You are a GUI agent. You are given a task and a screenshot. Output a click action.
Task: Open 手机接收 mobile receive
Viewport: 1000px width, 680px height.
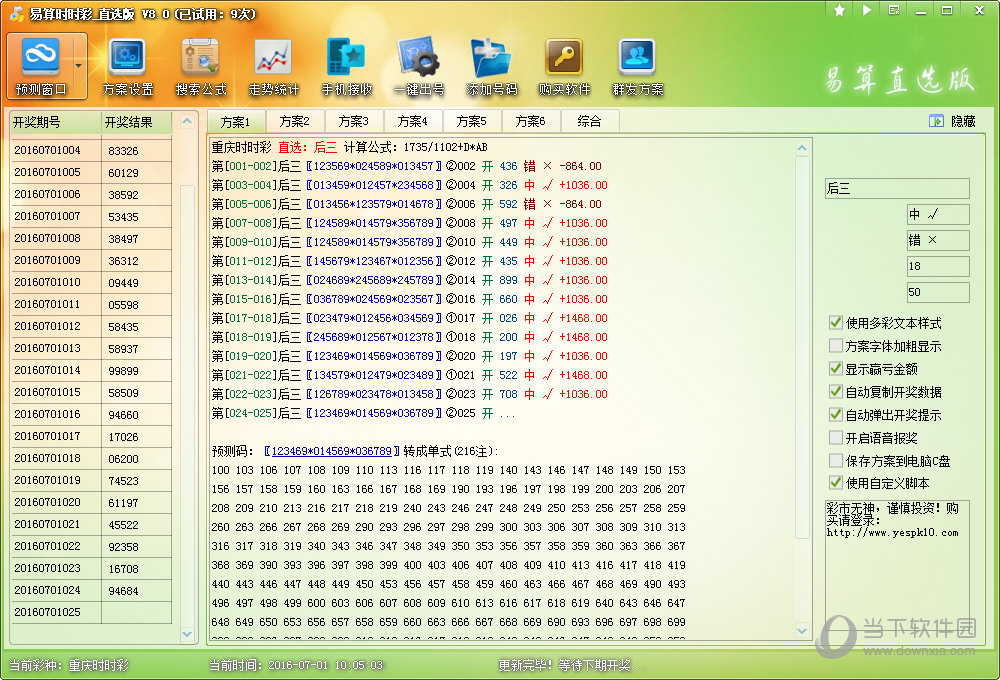click(346, 67)
